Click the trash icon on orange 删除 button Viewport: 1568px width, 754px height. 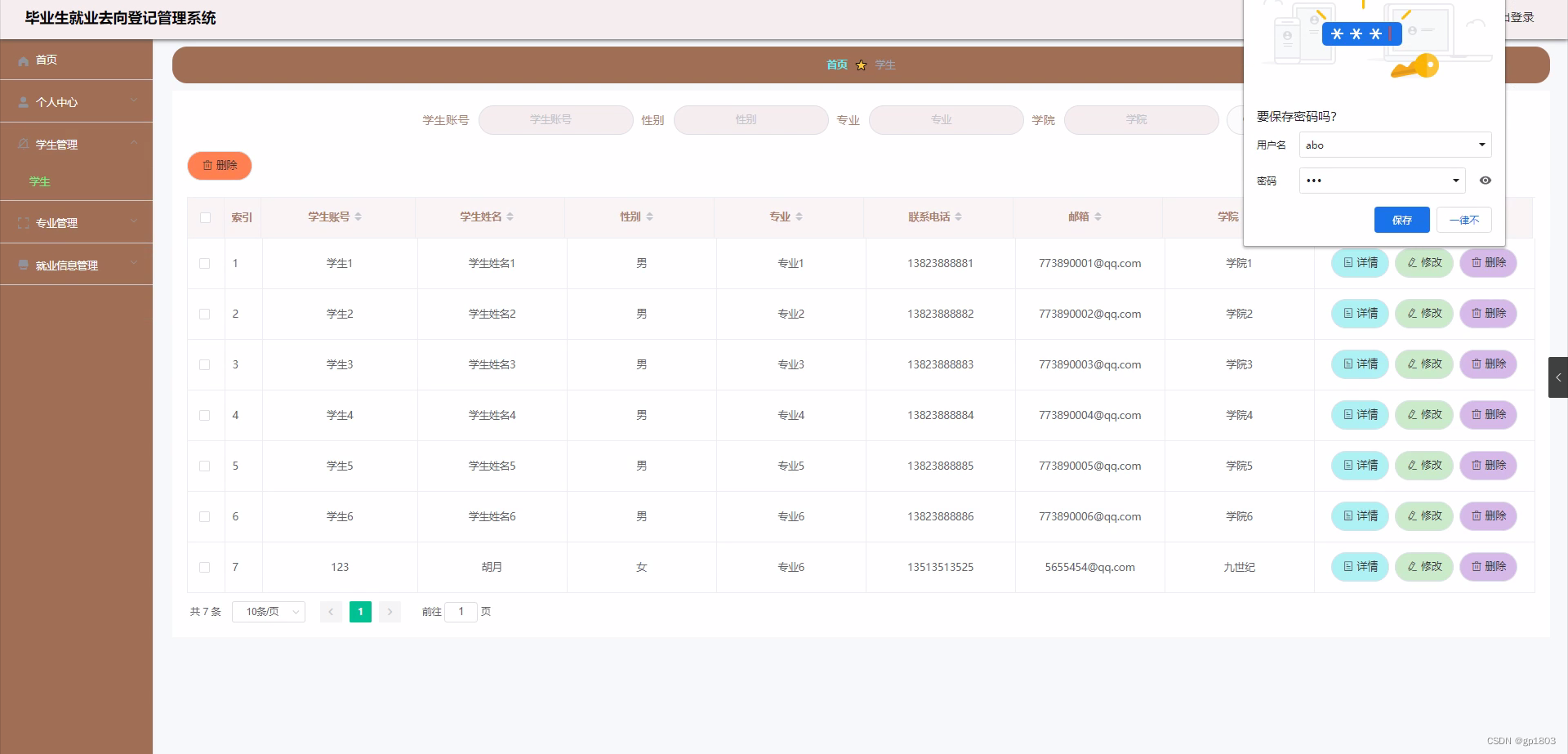[x=207, y=165]
